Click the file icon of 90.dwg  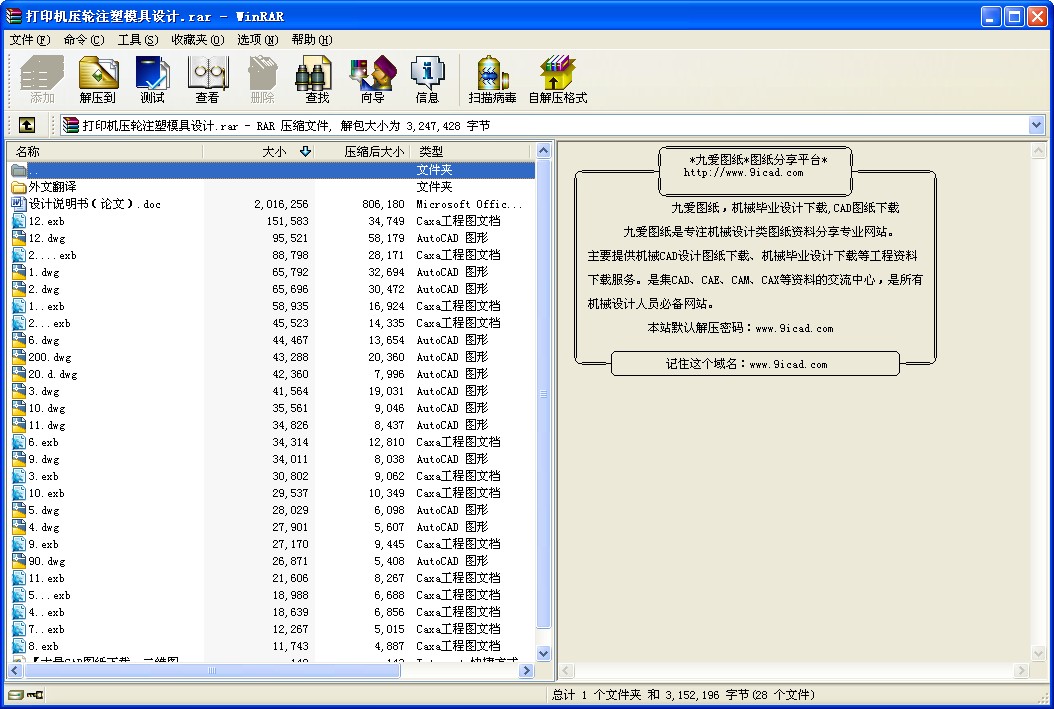(x=19, y=561)
